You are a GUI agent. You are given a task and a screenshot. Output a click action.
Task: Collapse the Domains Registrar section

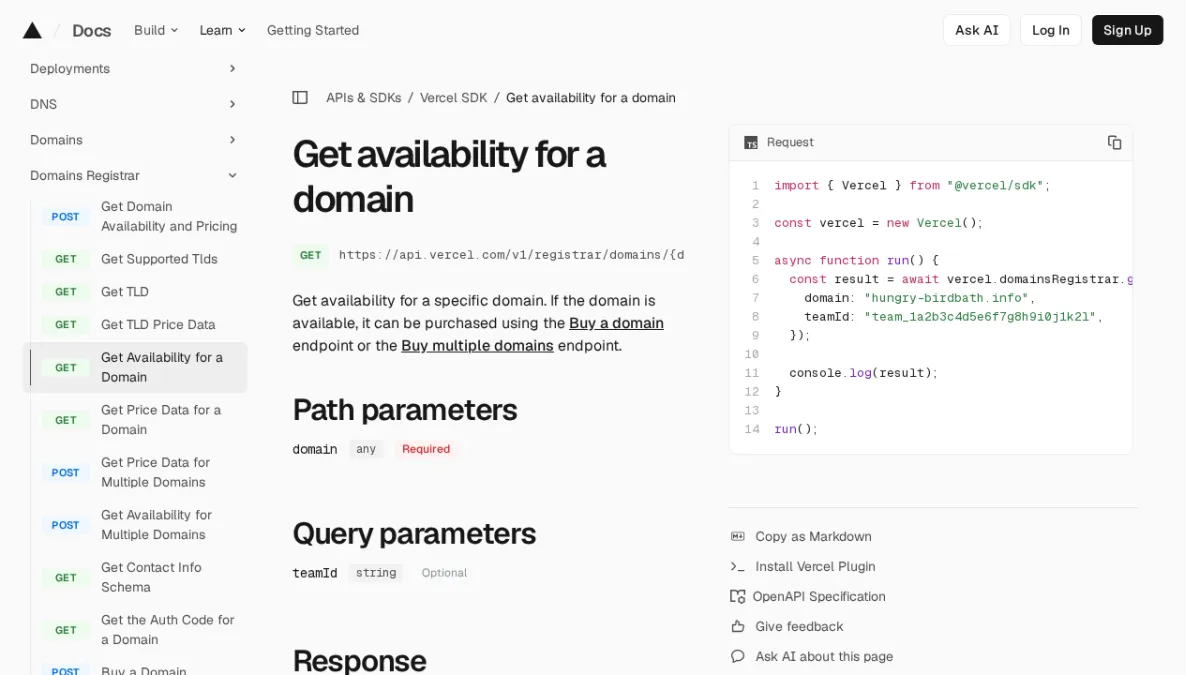pos(134,176)
